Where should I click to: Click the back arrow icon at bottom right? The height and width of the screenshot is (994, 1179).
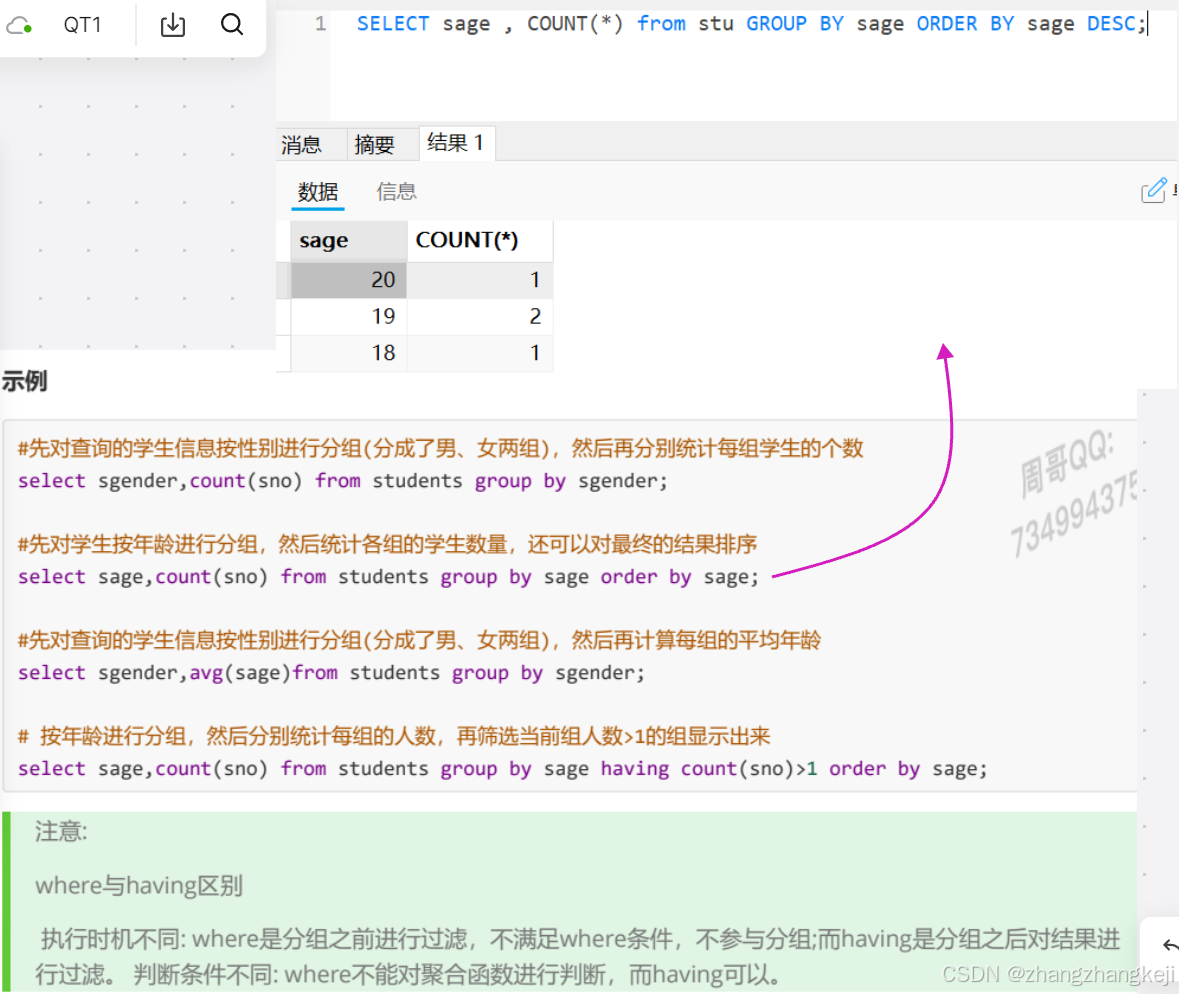(1170, 945)
